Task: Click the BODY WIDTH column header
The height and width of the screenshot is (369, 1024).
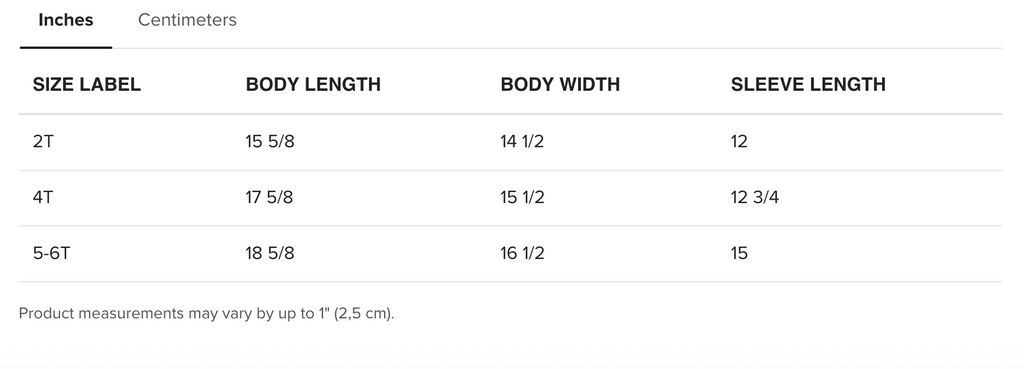Action: coord(560,84)
